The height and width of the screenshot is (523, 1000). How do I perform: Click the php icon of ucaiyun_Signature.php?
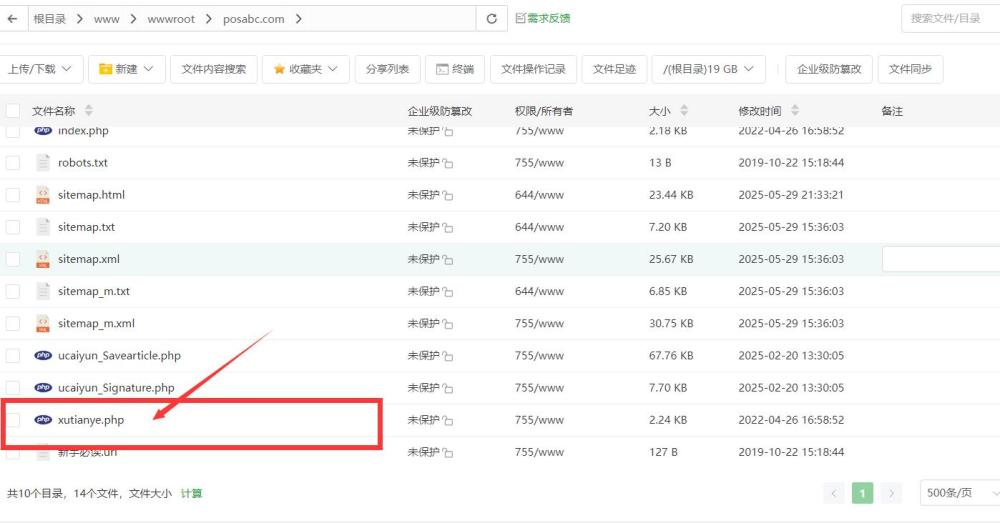pyautogui.click(x=43, y=388)
